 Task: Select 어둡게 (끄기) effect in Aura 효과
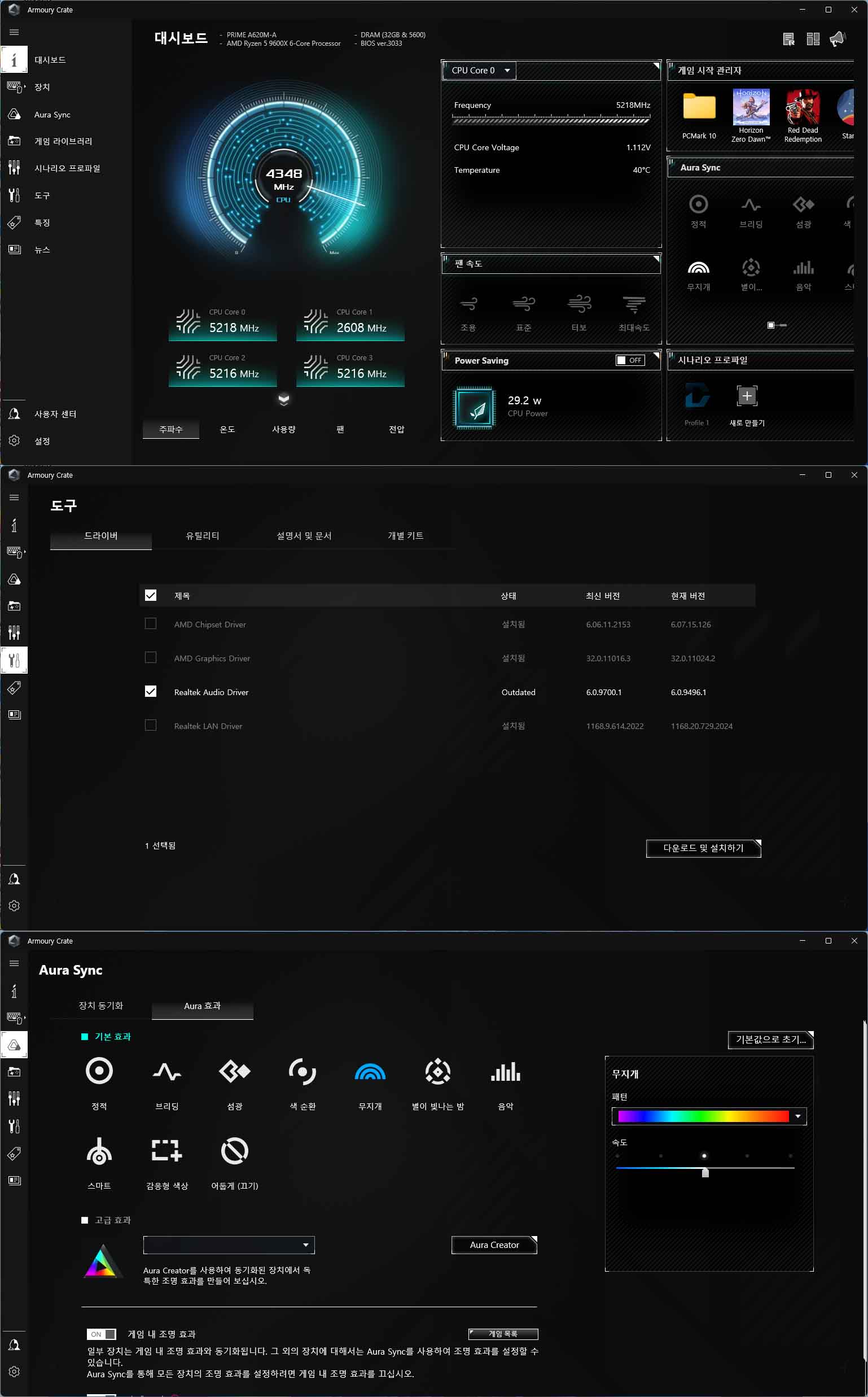click(235, 1163)
